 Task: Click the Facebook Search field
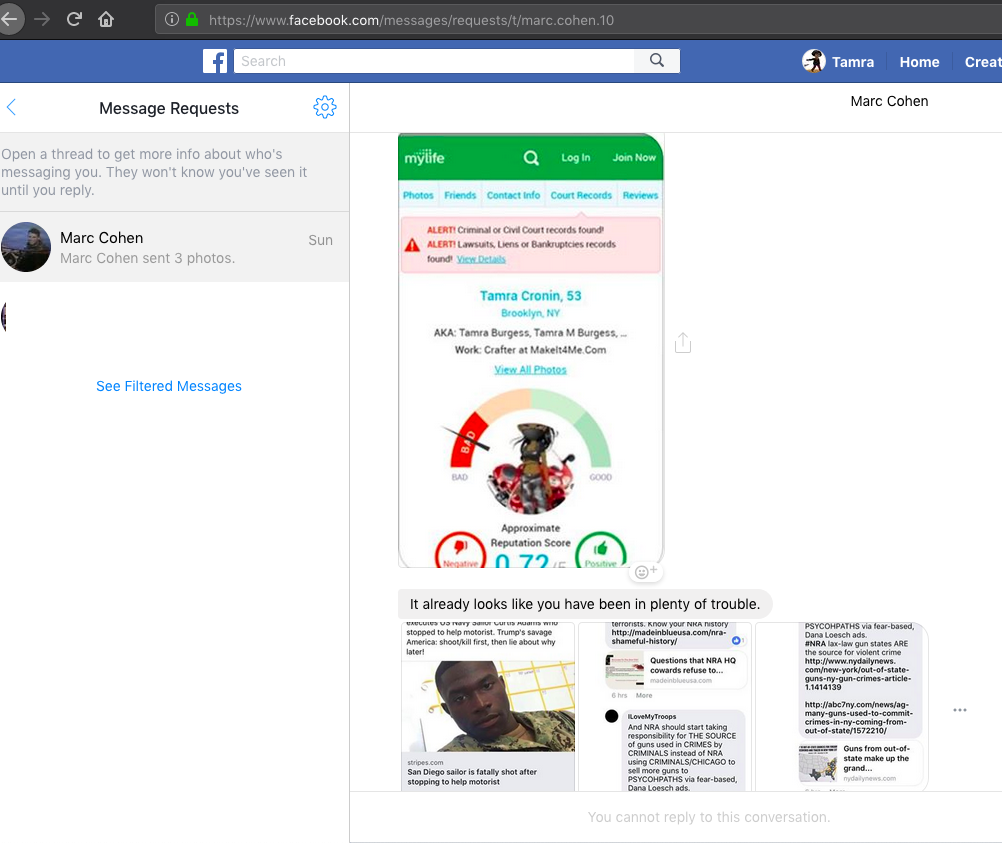coord(434,61)
